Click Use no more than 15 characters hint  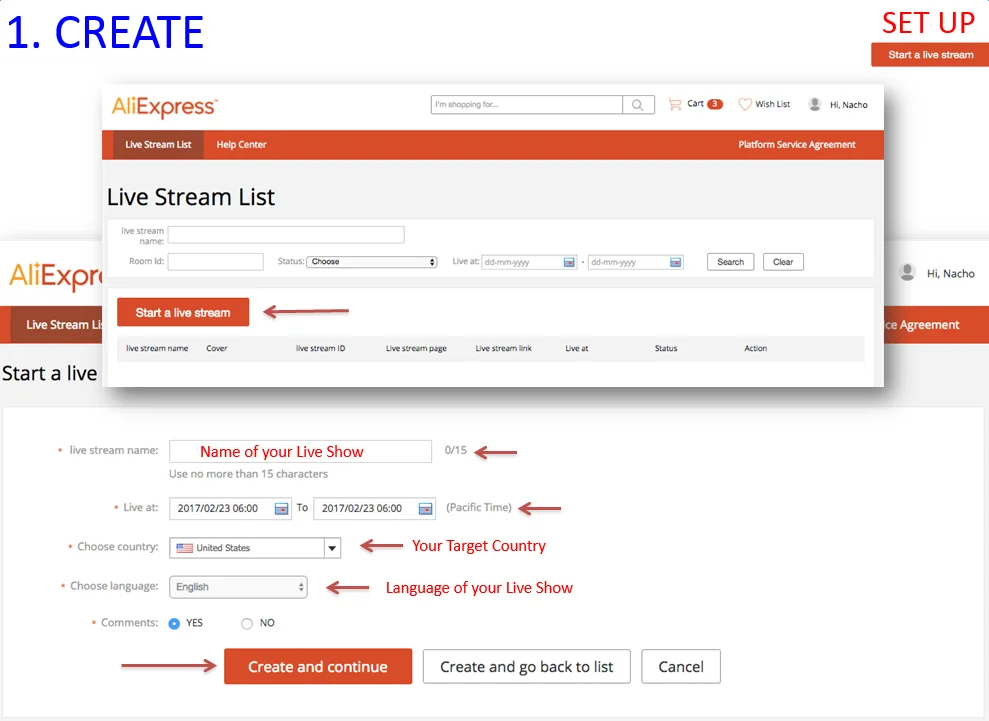tap(249, 474)
